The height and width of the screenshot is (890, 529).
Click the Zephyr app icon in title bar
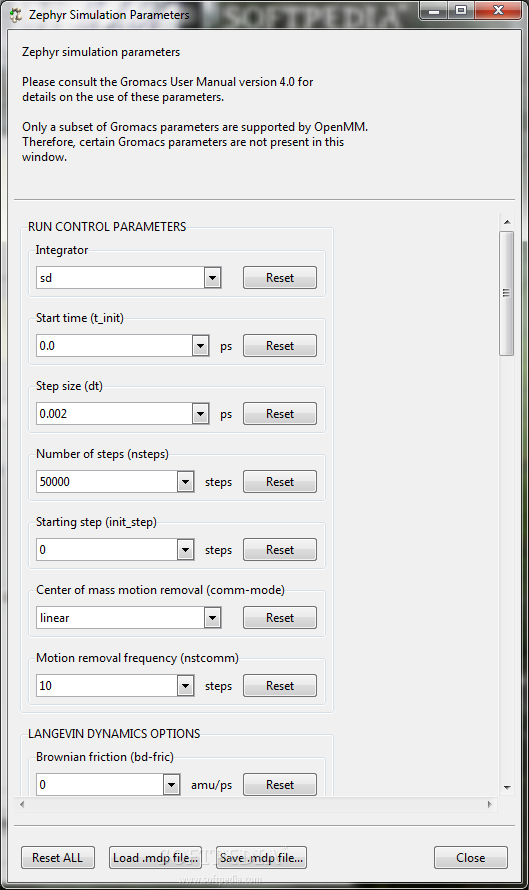pos(15,15)
